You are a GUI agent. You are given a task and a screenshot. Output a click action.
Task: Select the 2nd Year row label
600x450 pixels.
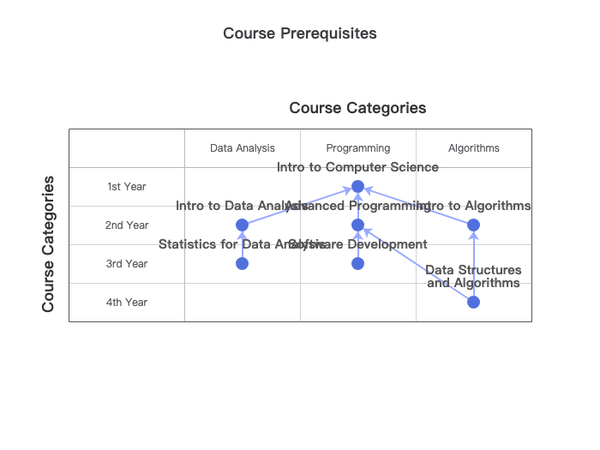coord(127,225)
